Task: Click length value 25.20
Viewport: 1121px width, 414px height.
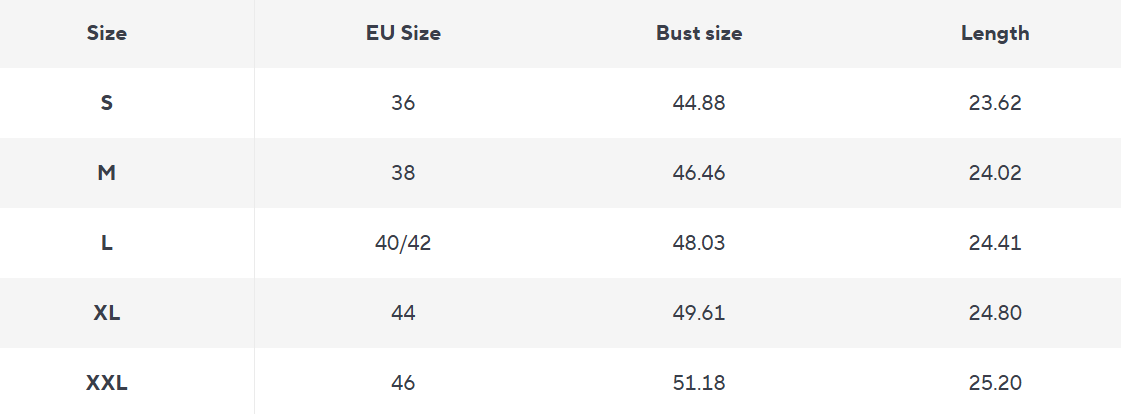Action: tap(995, 382)
